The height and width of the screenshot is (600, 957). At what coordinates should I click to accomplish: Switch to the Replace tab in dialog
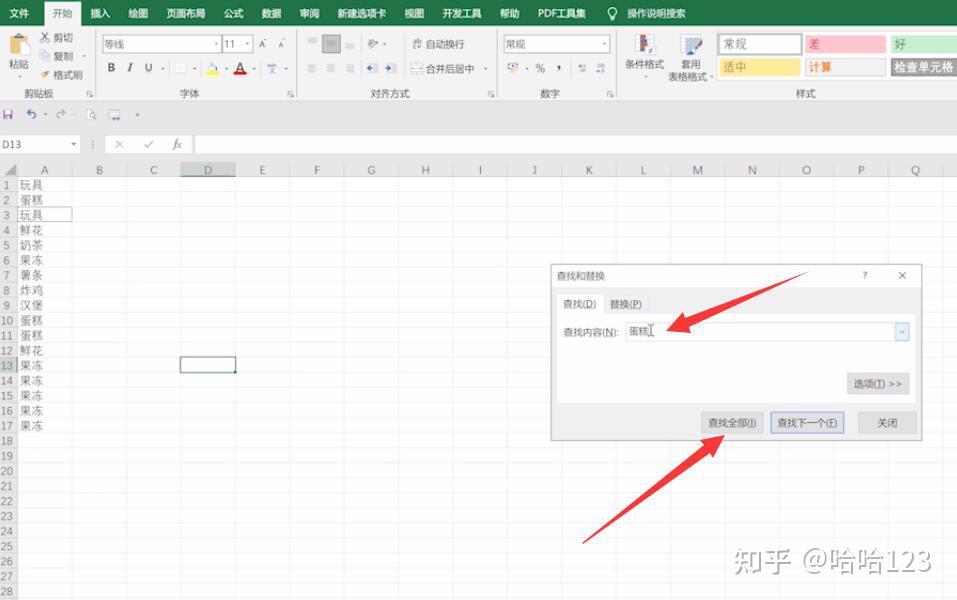coord(626,304)
